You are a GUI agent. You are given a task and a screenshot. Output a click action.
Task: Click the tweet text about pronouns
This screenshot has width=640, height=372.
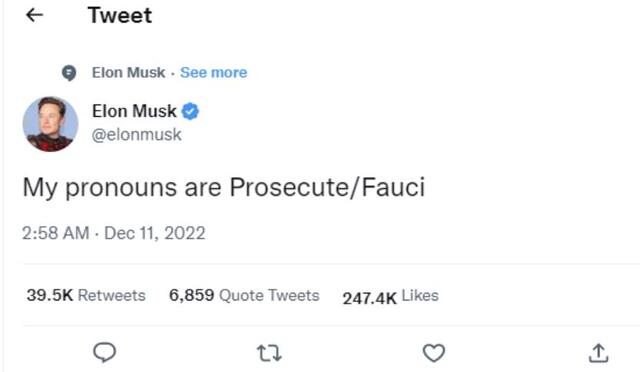[x=224, y=188]
